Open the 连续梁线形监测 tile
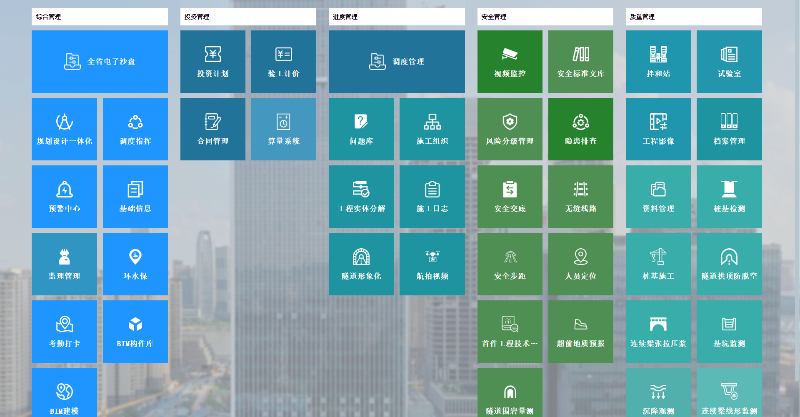Screen dimensions: 800x417 coord(729,393)
